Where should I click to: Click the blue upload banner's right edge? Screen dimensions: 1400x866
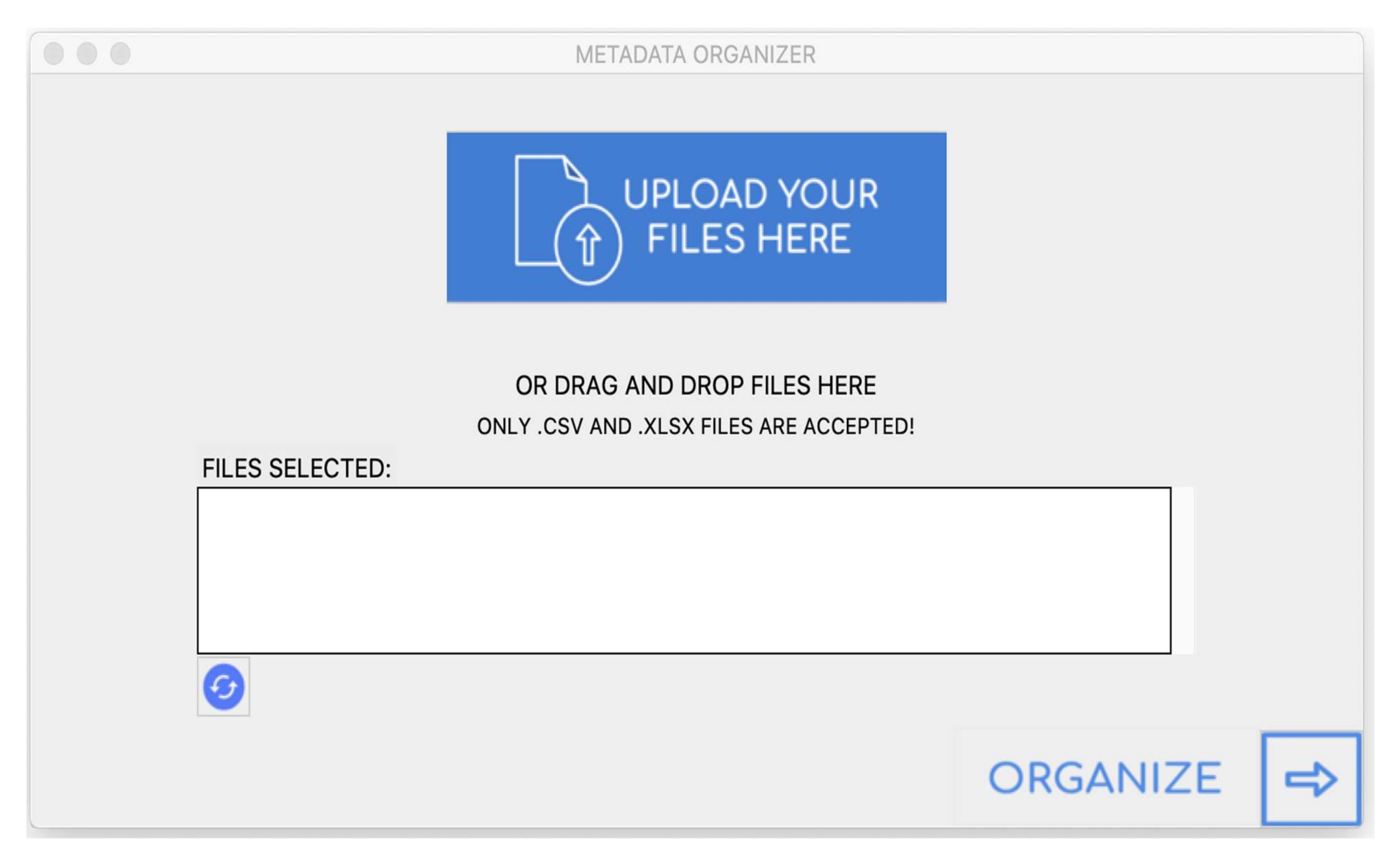pos(940,217)
